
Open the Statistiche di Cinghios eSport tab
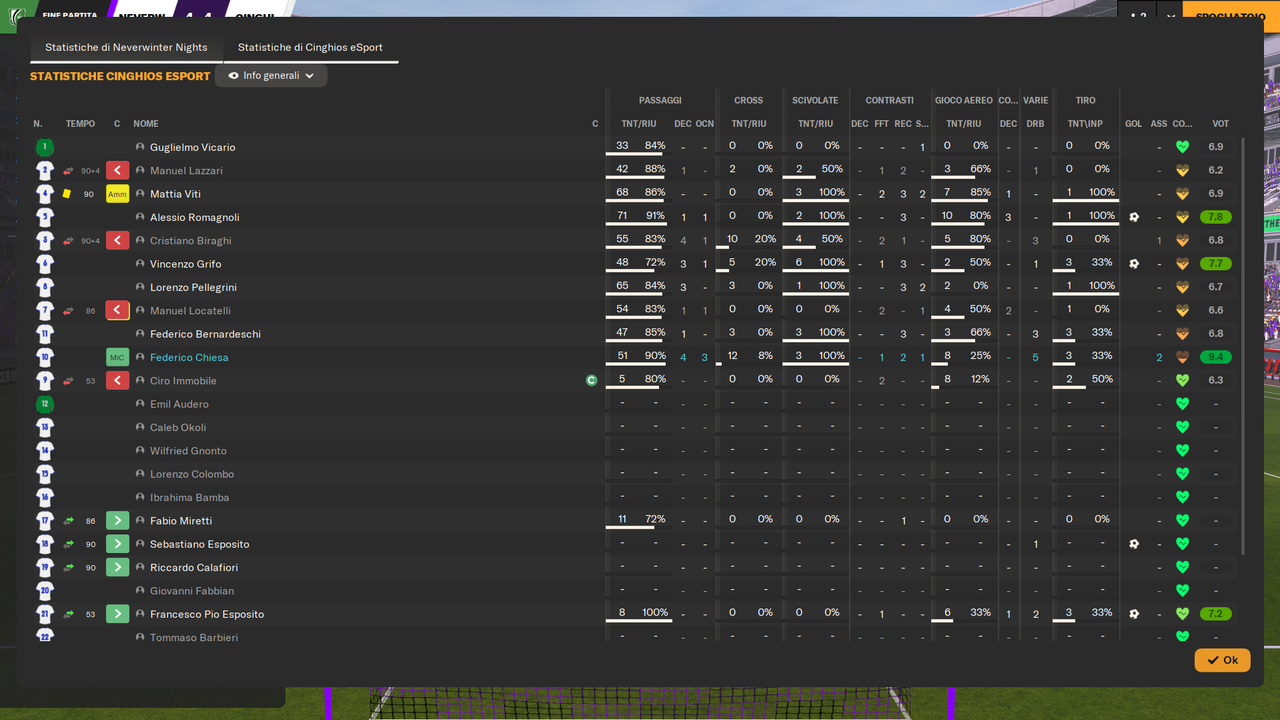pyautogui.click(x=310, y=47)
